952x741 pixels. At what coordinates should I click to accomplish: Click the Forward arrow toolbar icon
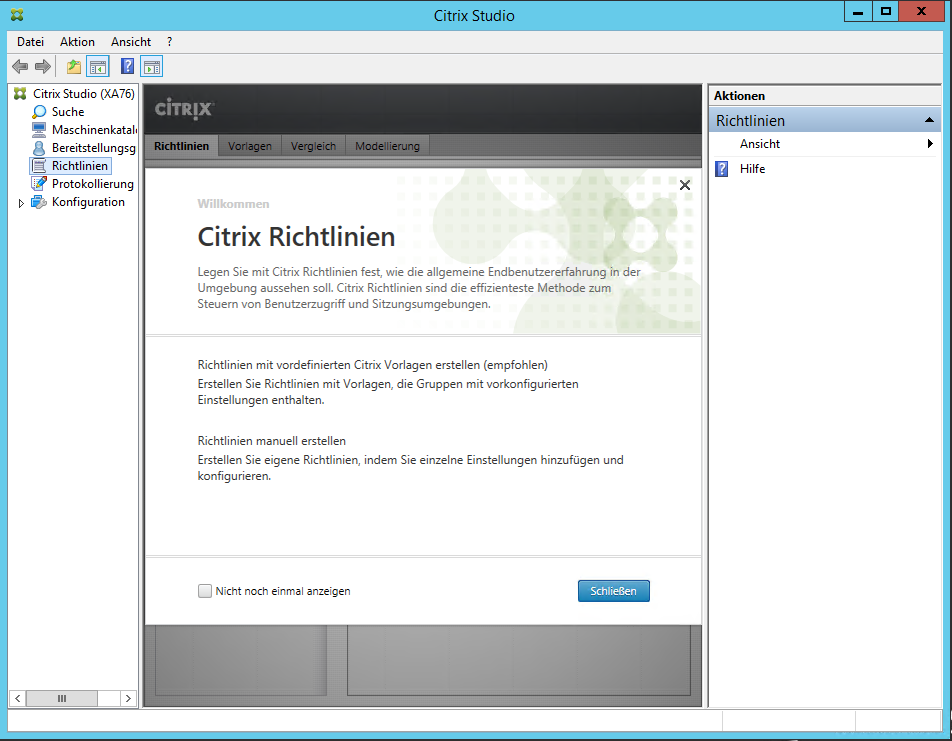point(42,66)
